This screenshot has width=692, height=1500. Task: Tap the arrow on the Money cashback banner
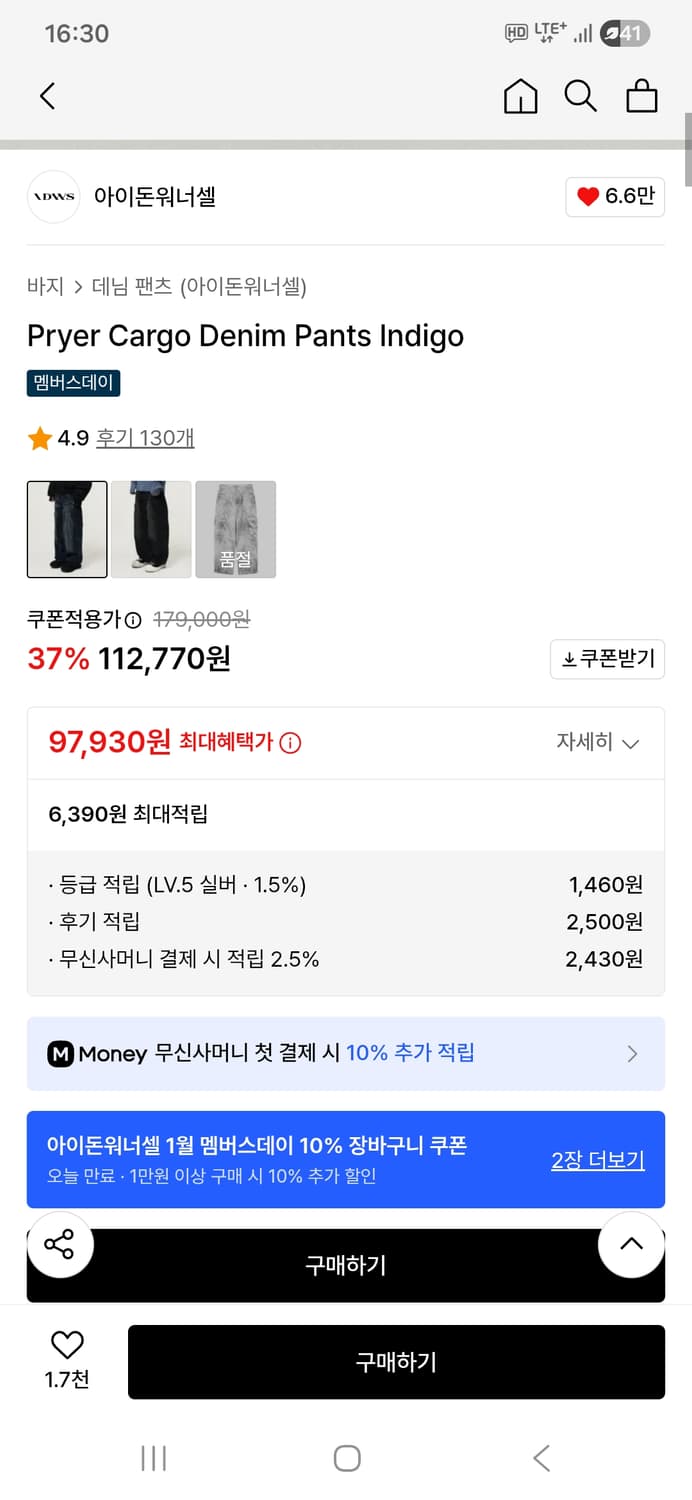pyautogui.click(x=631, y=1053)
